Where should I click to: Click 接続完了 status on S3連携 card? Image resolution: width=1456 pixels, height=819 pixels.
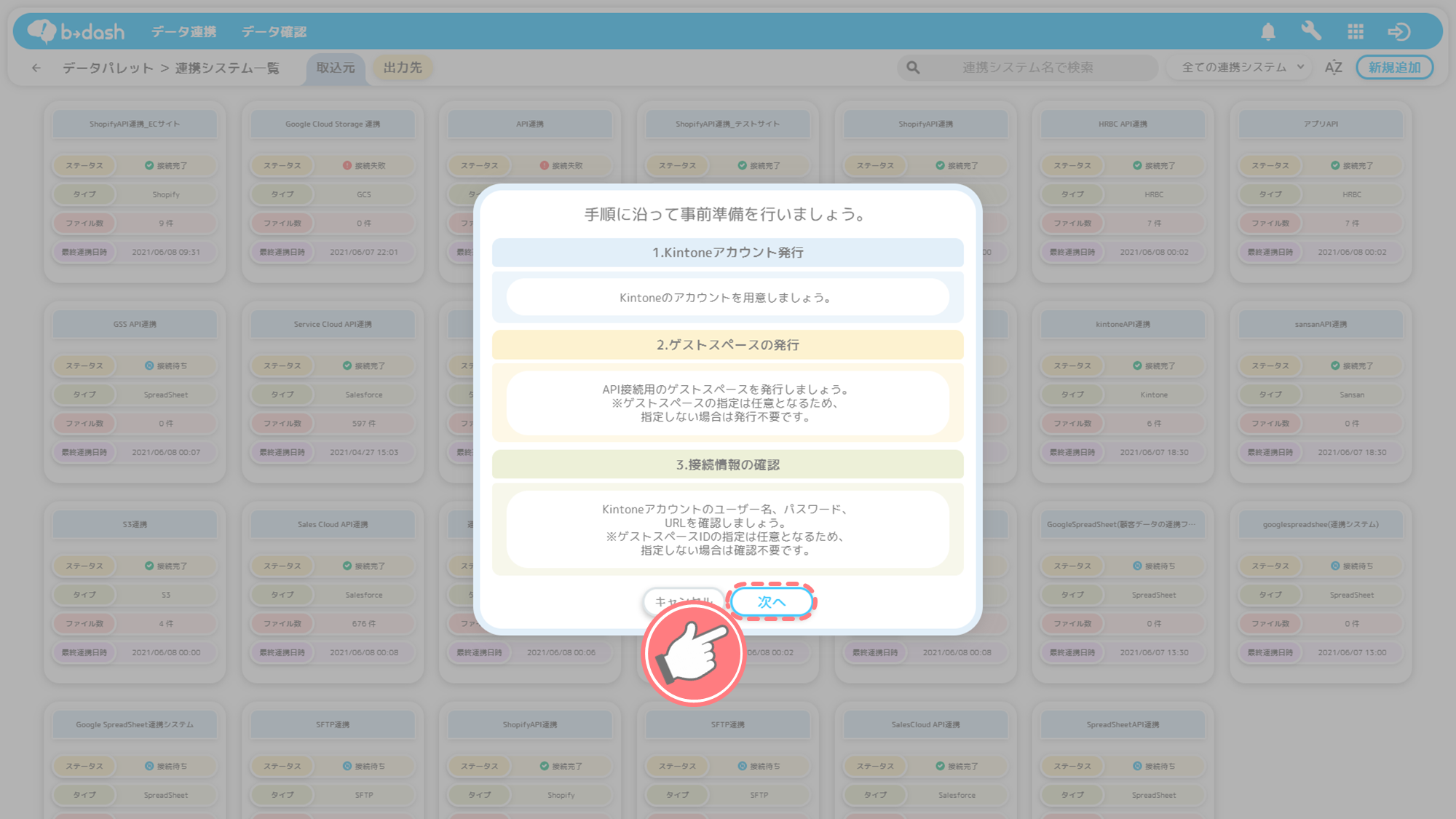coord(166,566)
